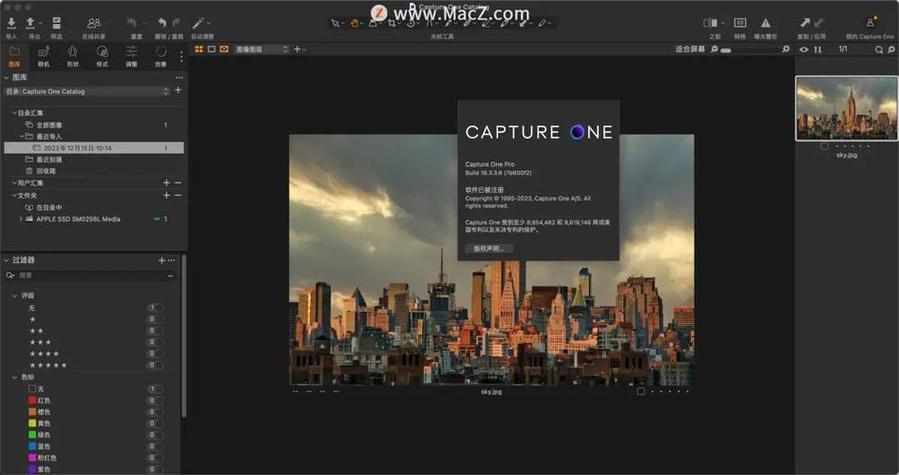Select the Trash (回收箱) item

(x=46, y=170)
